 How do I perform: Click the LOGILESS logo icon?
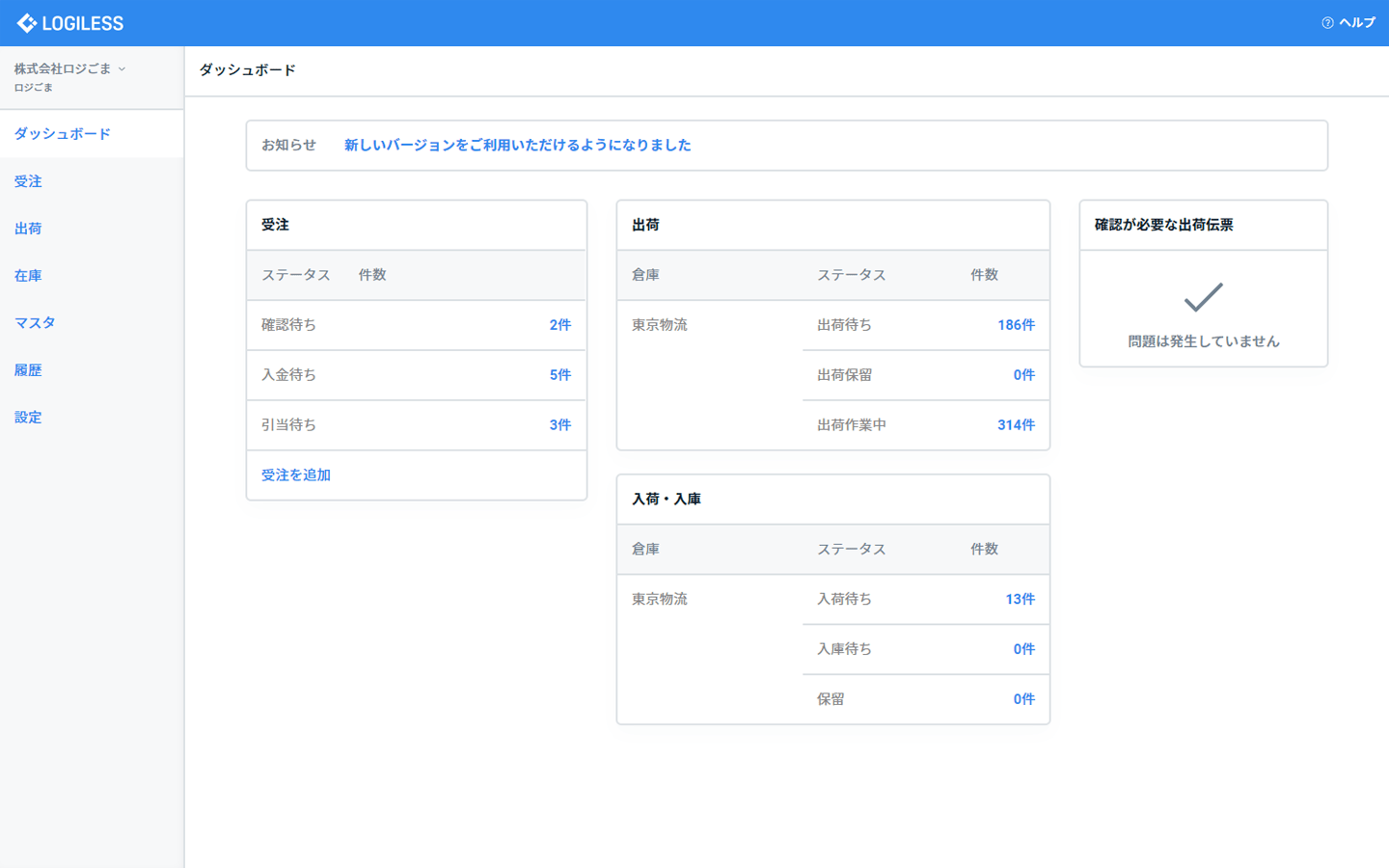point(27,23)
